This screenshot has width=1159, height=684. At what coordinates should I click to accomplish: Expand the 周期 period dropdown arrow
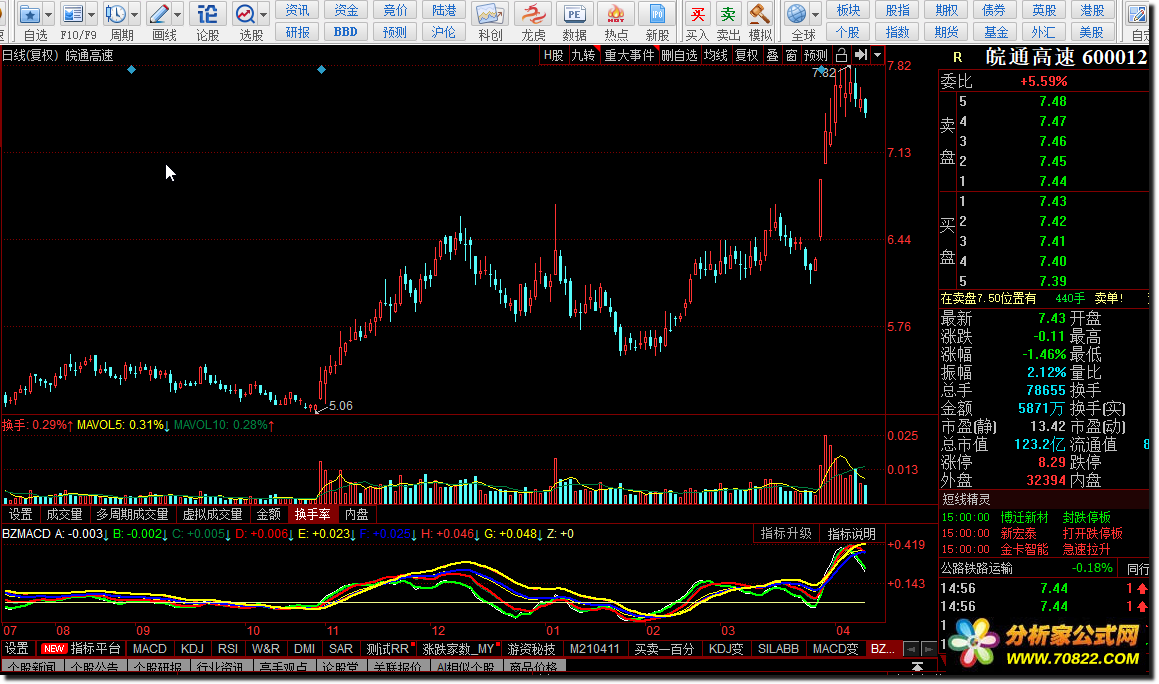pos(135,14)
